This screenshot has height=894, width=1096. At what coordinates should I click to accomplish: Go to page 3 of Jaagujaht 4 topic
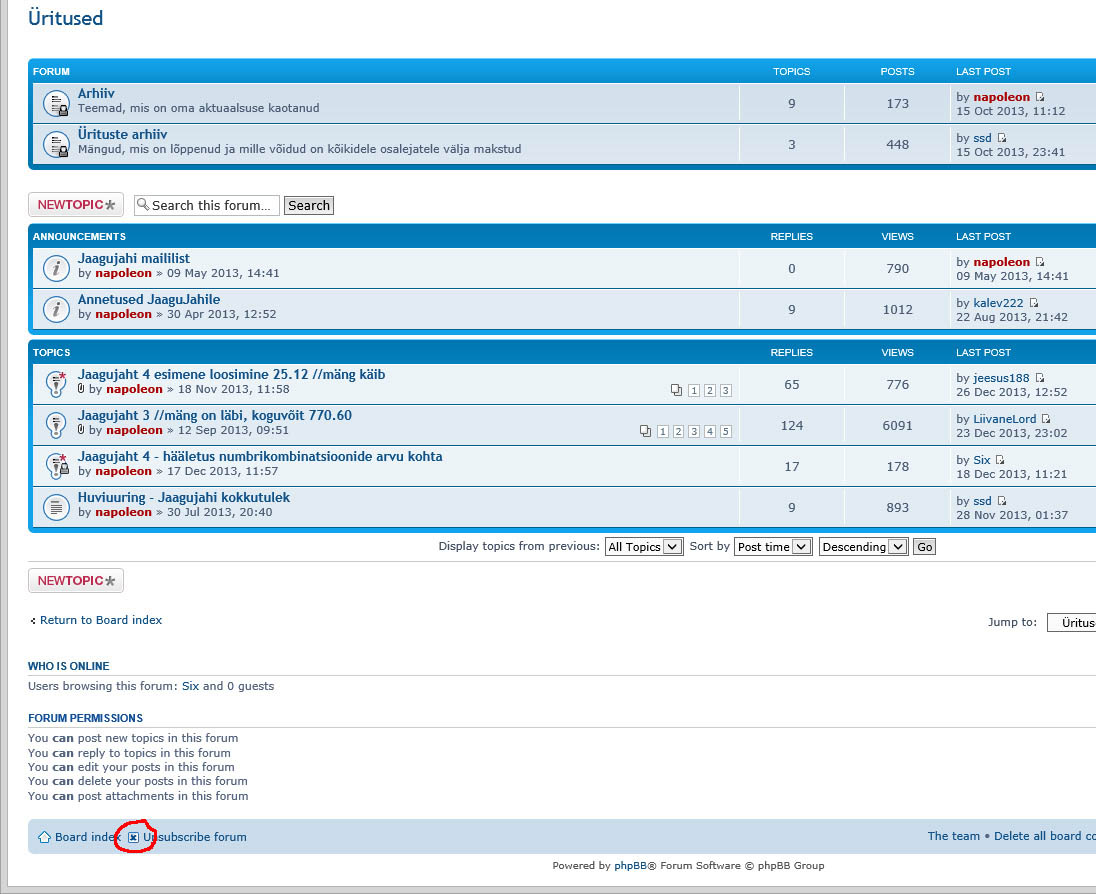tap(726, 391)
